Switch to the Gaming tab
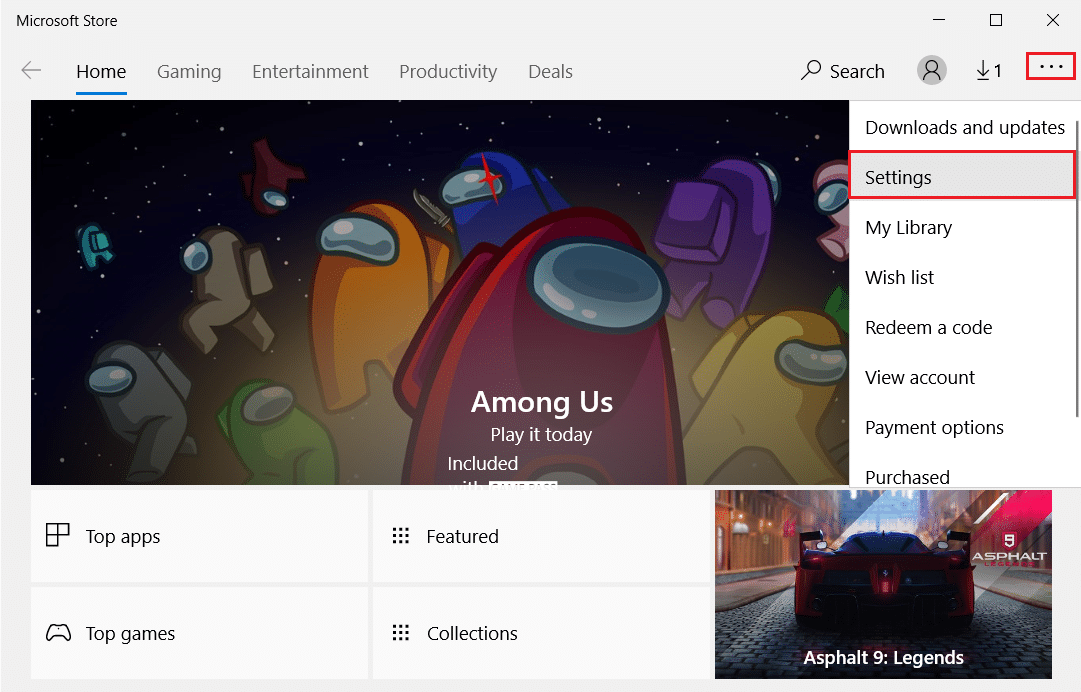Image resolution: width=1081 pixels, height=692 pixels. 189,72
